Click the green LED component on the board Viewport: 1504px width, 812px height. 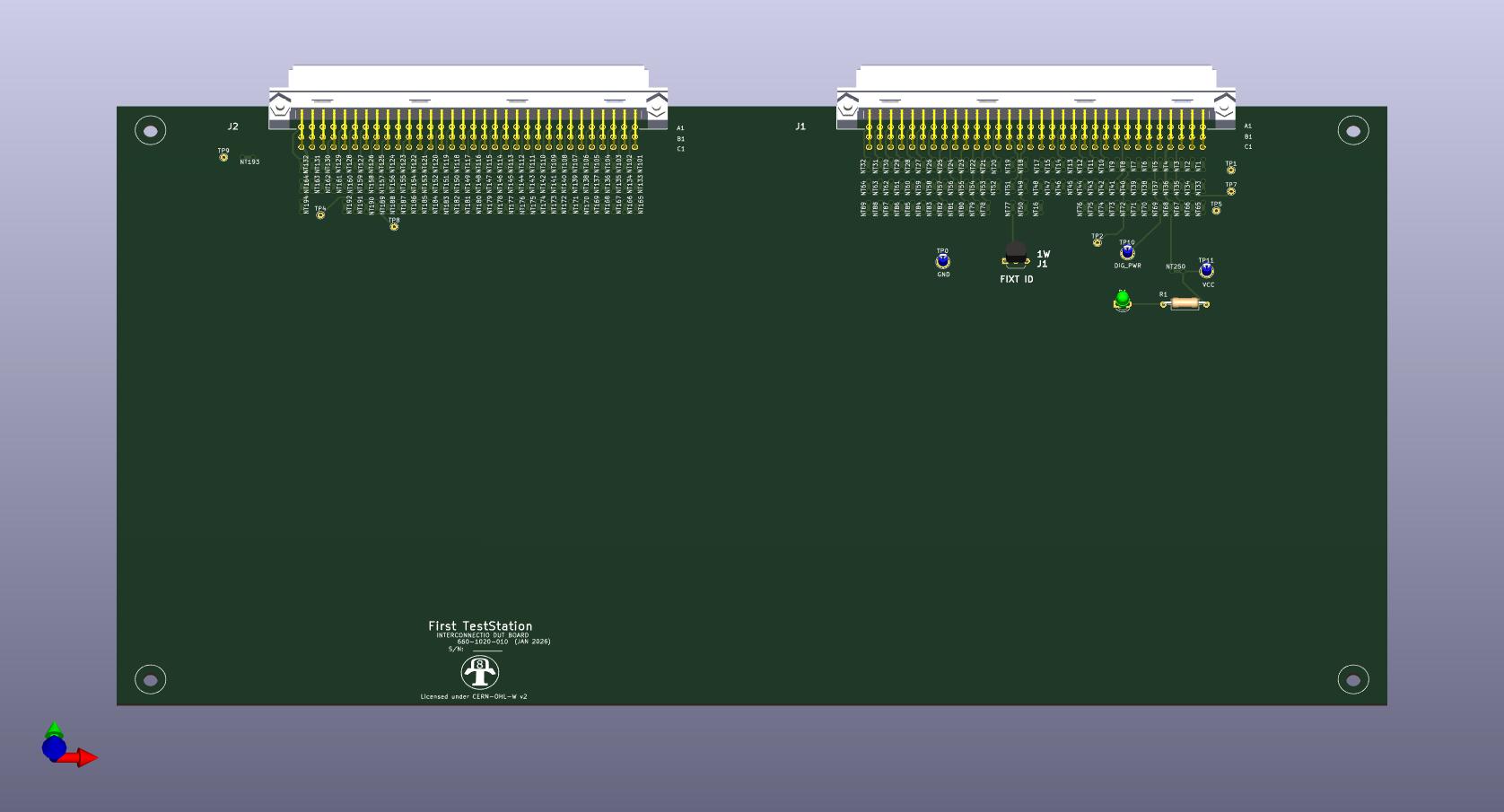tap(1122, 300)
